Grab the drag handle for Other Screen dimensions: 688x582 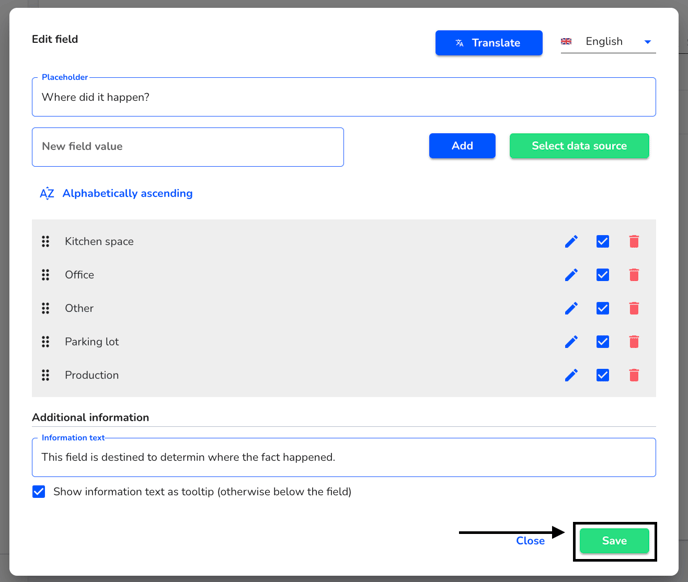pos(45,308)
